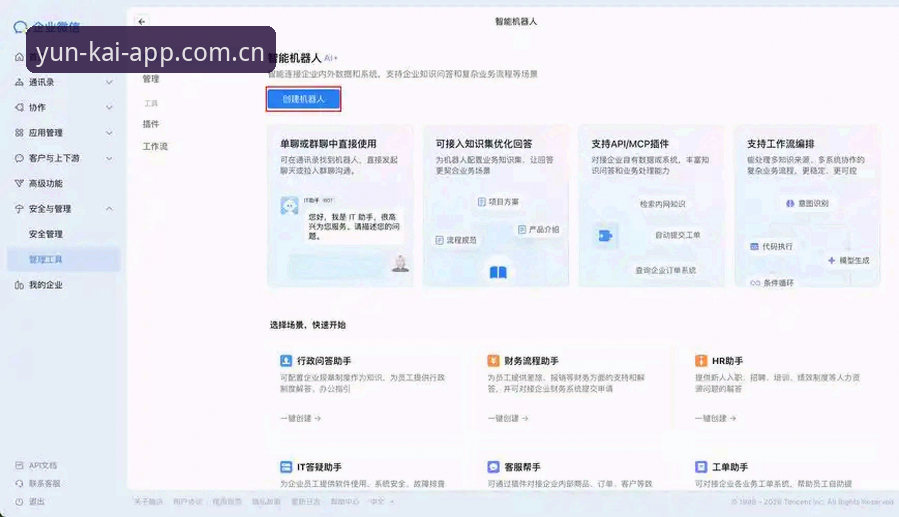This screenshot has height=517, width=899.
Task: Click the IT助手 greeting chat bubble
Action: click(352, 226)
